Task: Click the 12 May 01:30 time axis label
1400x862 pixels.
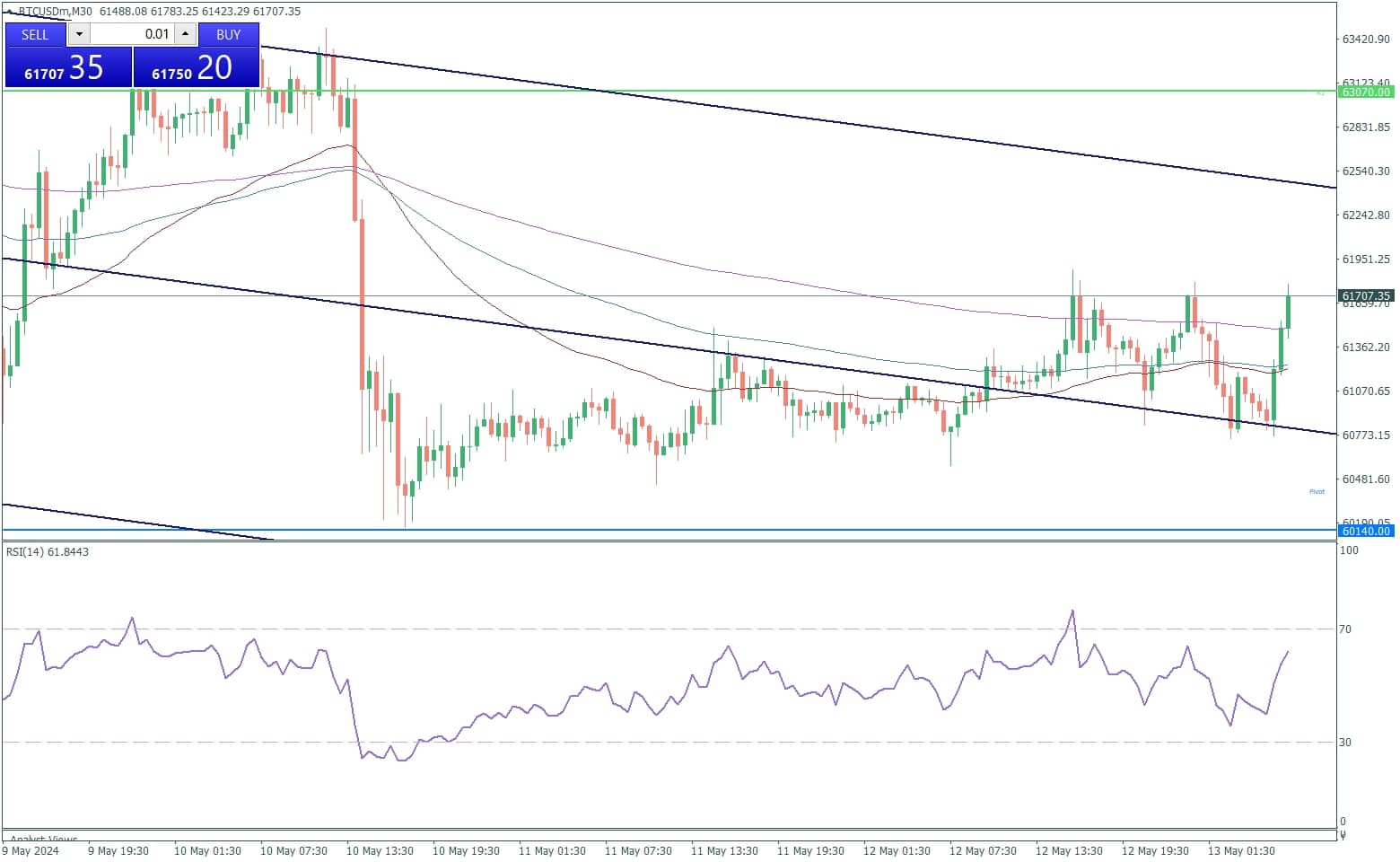Action: click(x=897, y=851)
